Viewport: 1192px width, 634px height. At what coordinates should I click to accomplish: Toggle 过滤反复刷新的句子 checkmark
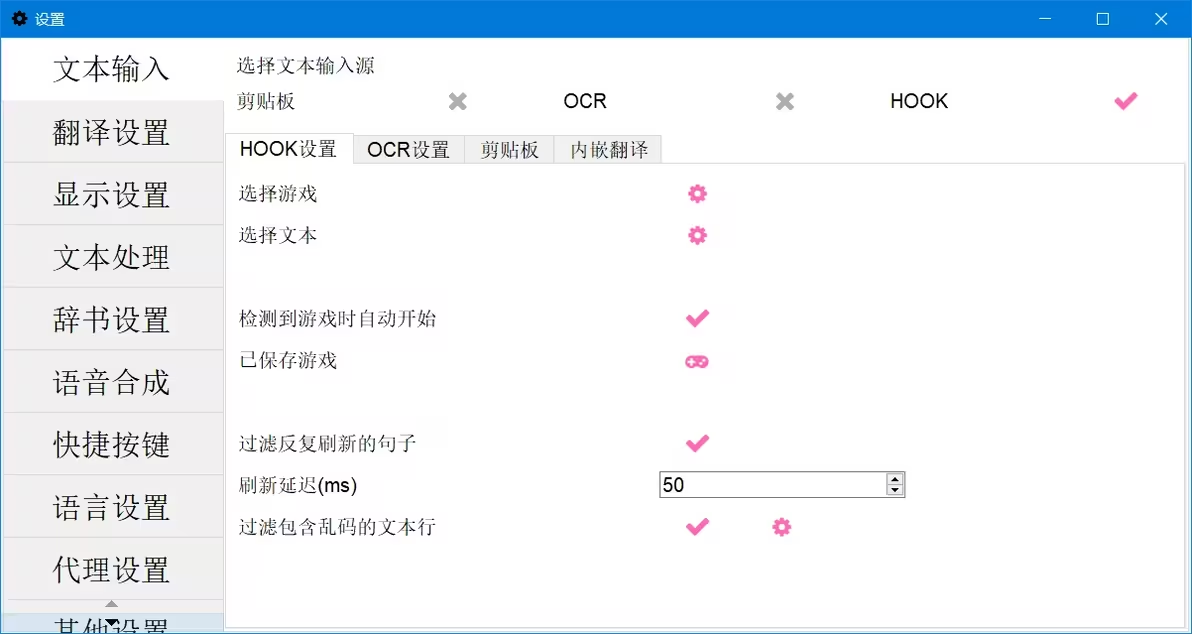click(697, 443)
